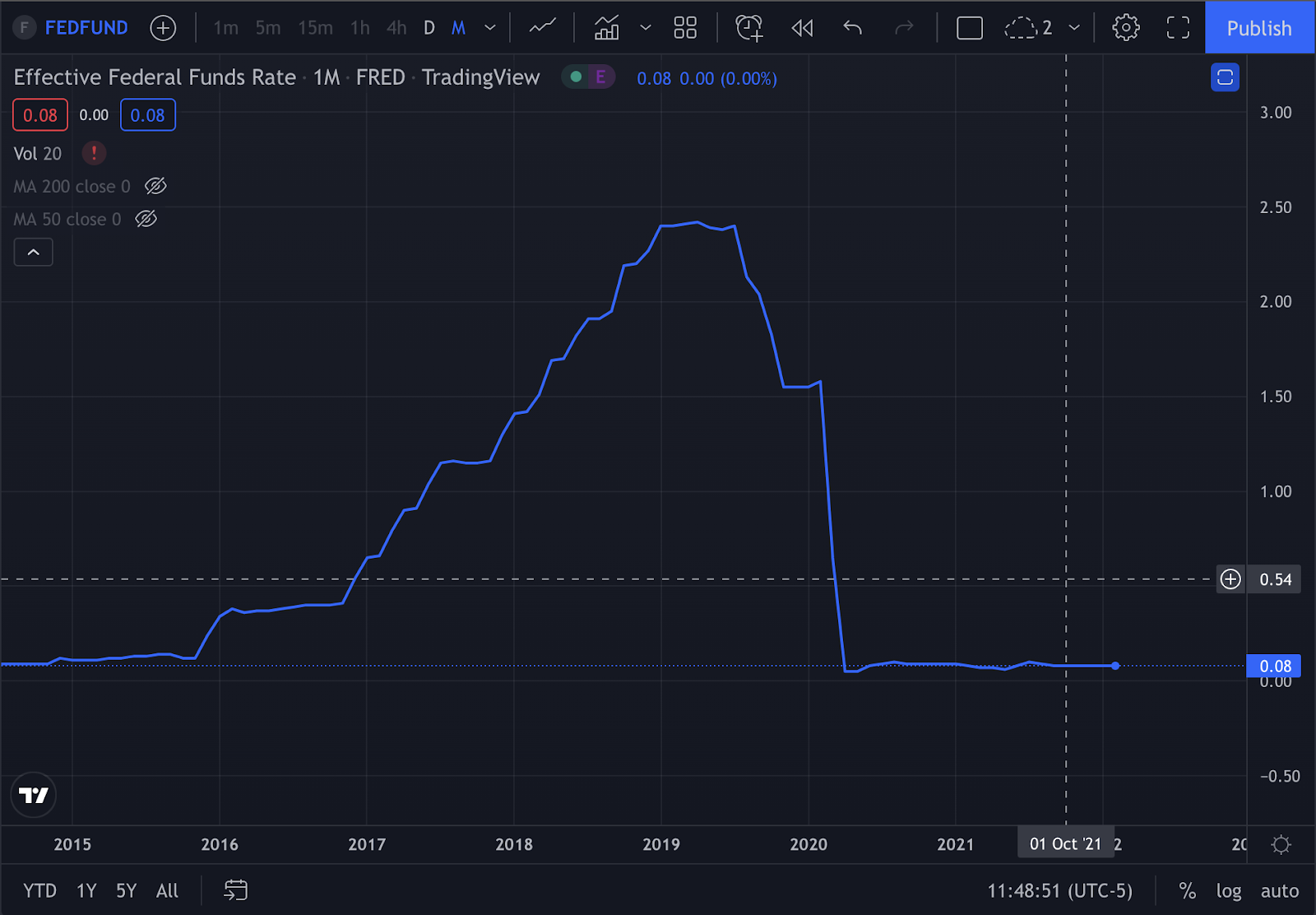Image resolution: width=1316 pixels, height=915 pixels.
Task: Open the layout cloud dropdown arrow
Action: 1074,28
